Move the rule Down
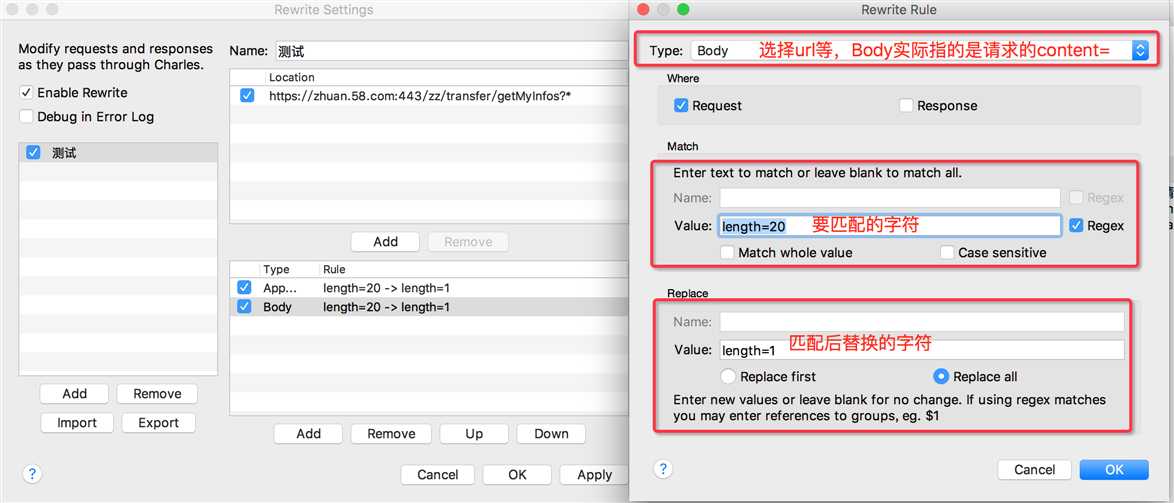The width and height of the screenshot is (1174, 503). click(551, 433)
